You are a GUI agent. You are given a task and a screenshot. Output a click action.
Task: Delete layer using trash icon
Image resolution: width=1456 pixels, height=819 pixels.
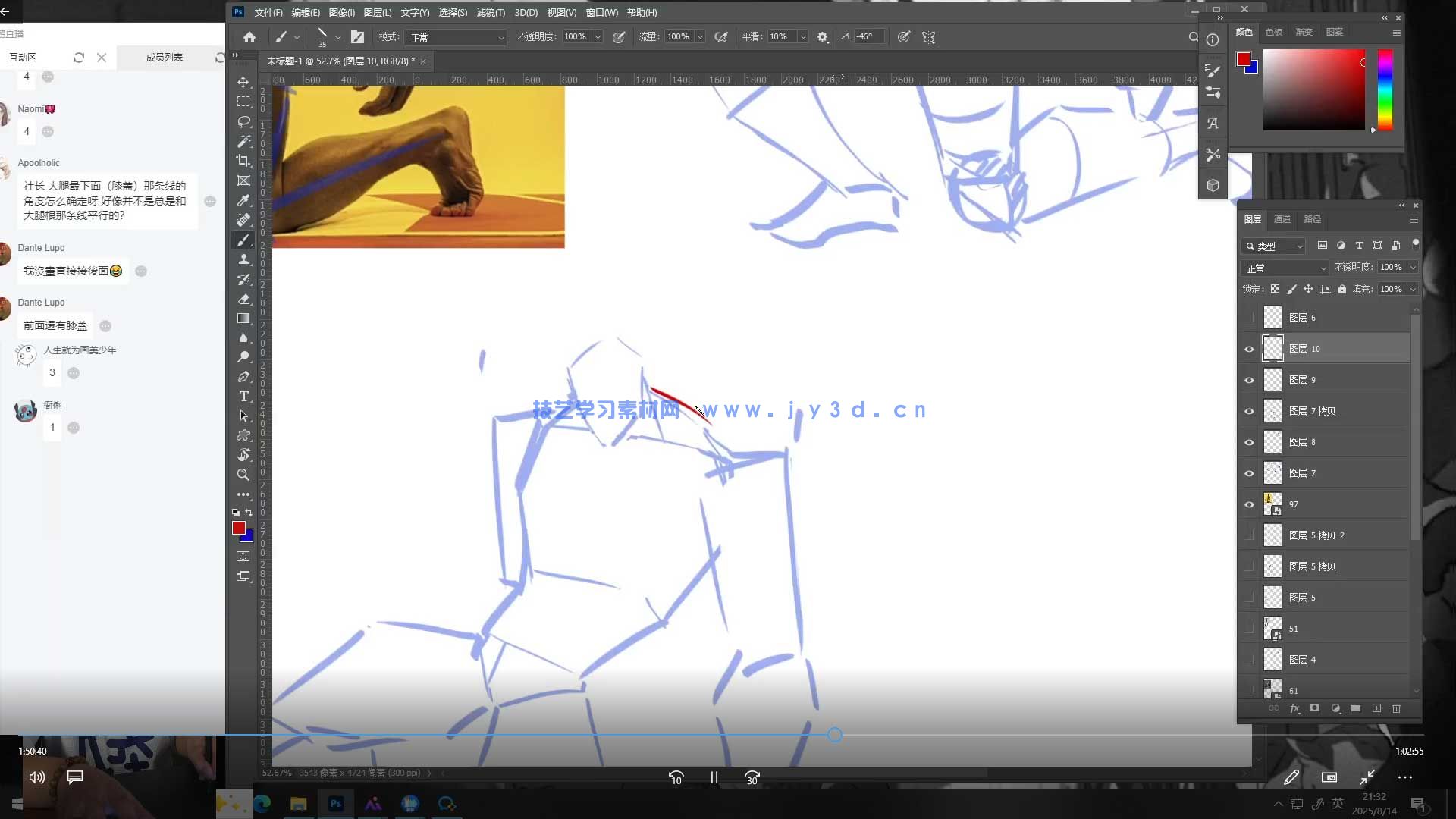(1396, 708)
